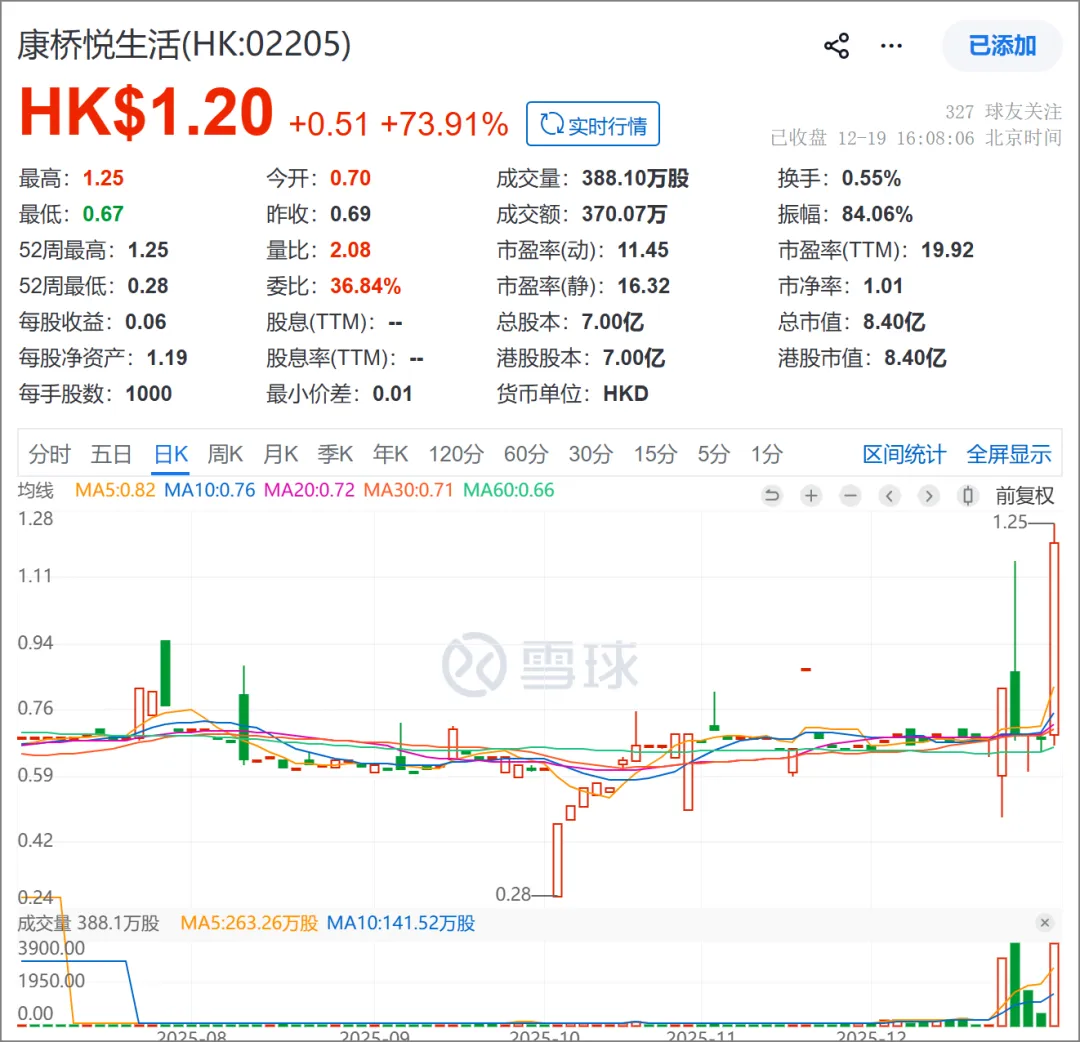The image size is (1080, 1042).
Task: Open the 前复权 adjustment dropdown
Action: 1024,495
